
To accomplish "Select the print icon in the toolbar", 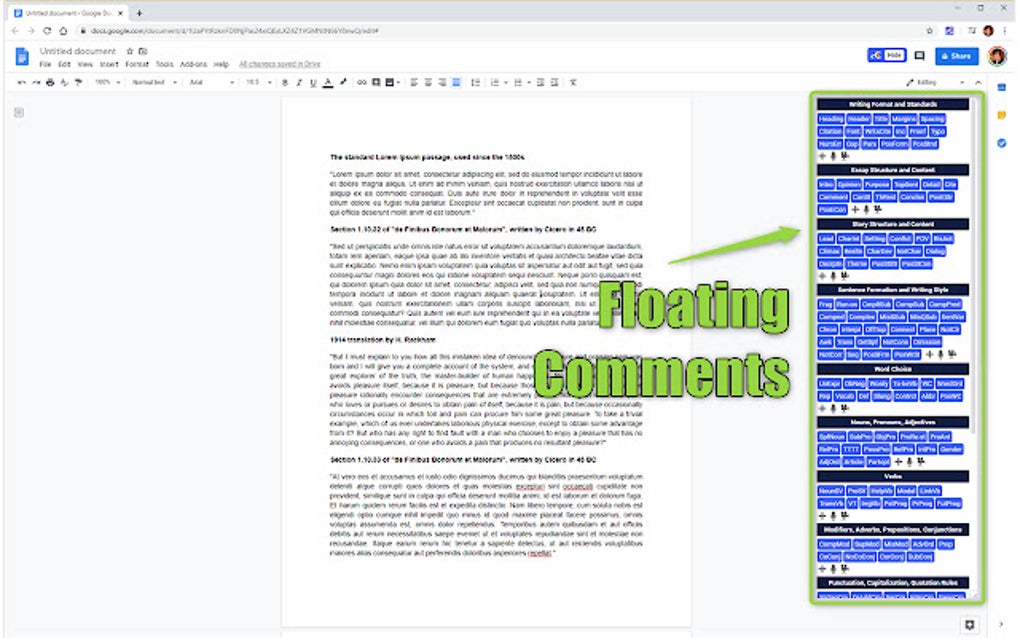I will [49, 82].
